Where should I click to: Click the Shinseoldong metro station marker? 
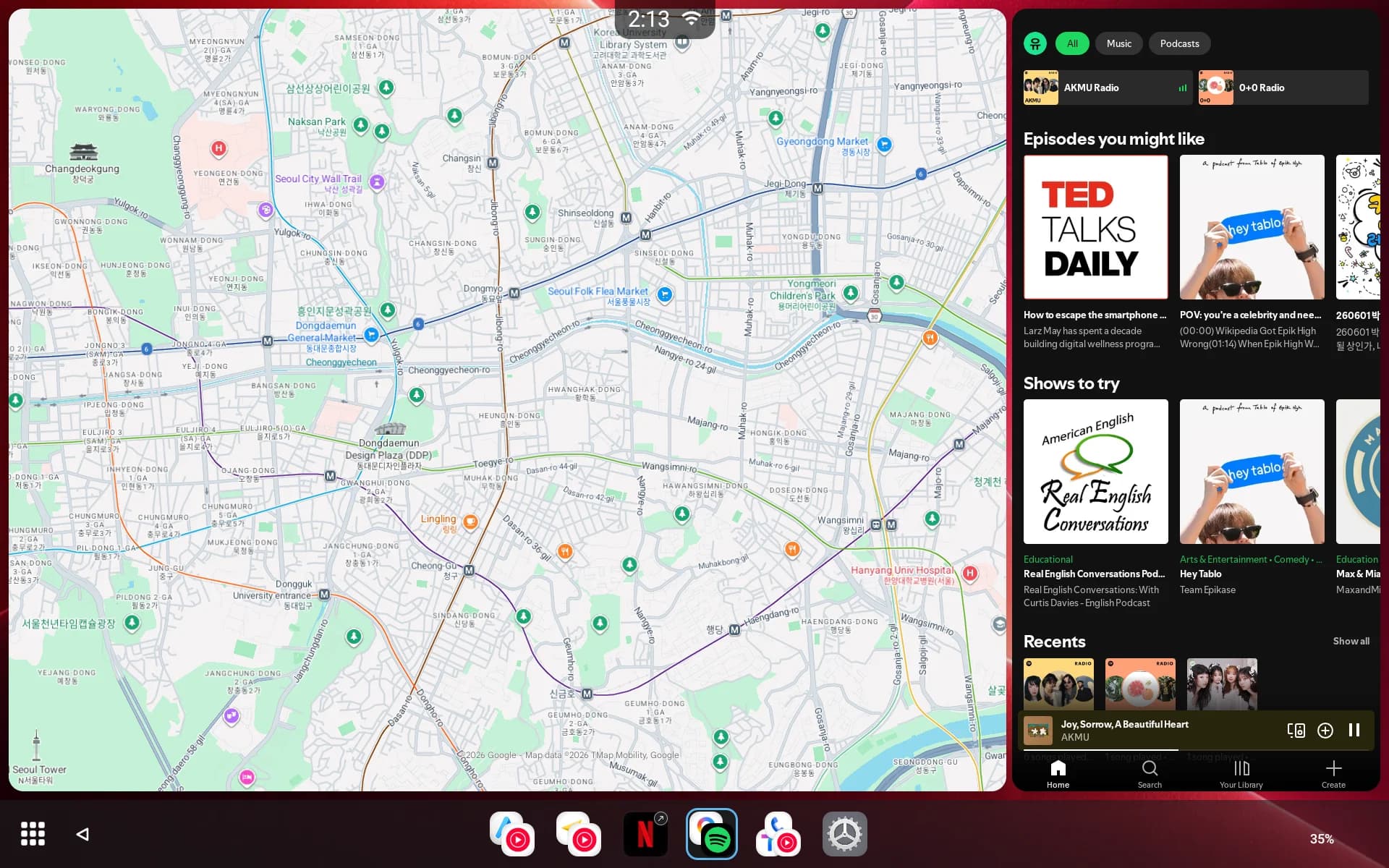click(x=626, y=218)
